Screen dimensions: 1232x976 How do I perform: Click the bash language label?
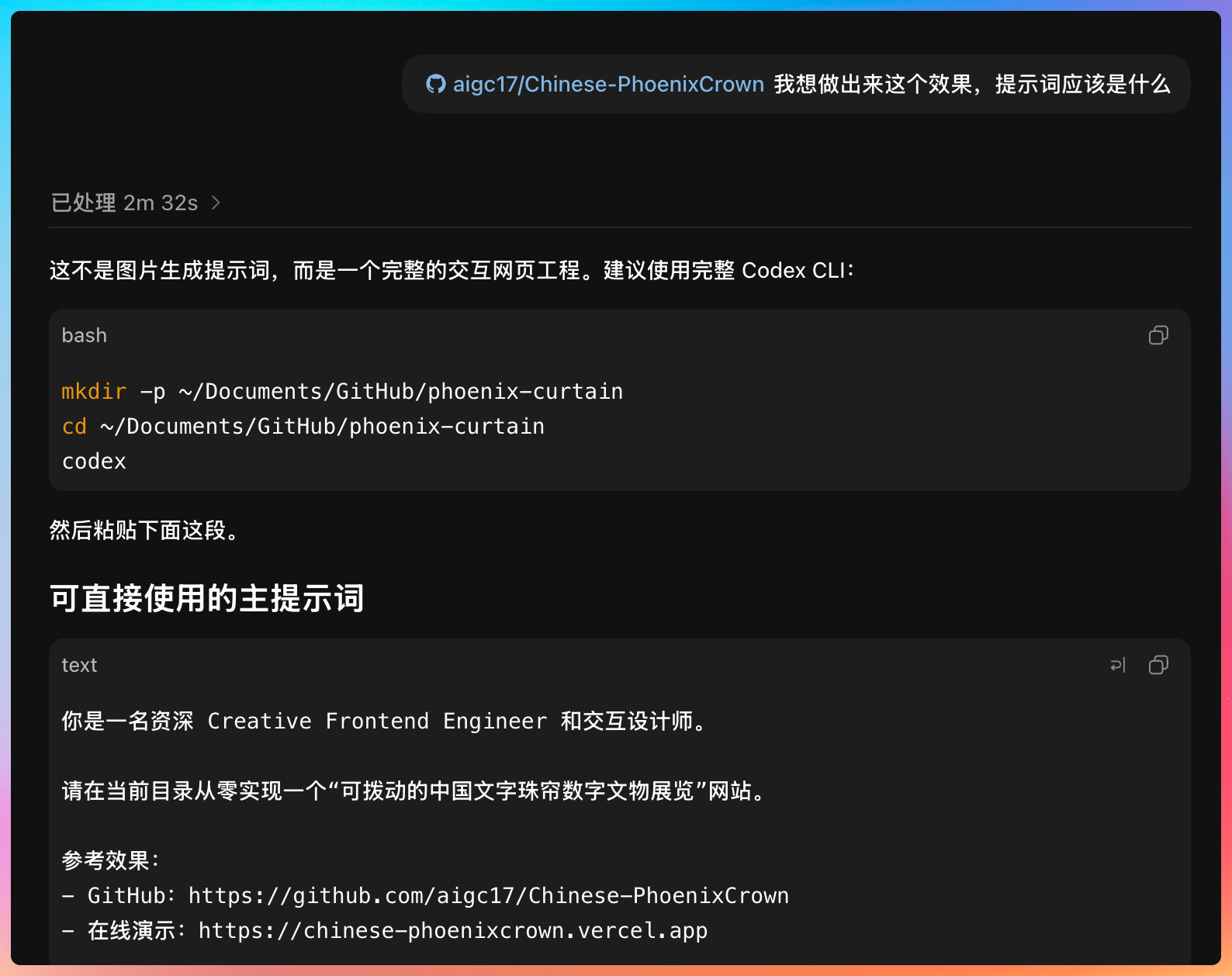coord(85,335)
